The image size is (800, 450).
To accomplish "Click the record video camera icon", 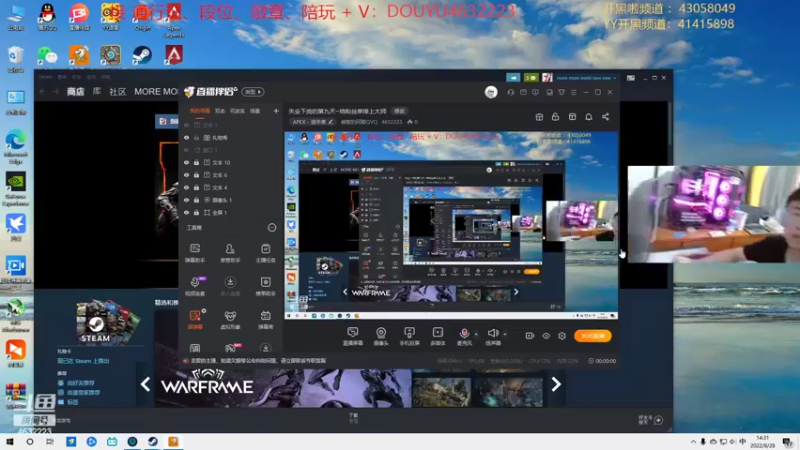I will (530, 336).
